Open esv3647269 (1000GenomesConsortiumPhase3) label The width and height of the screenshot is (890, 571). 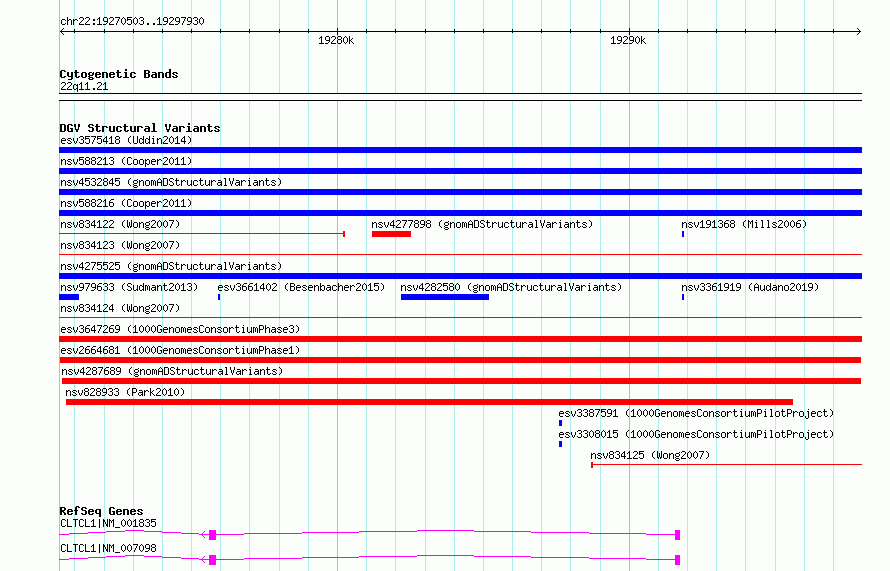pos(180,329)
